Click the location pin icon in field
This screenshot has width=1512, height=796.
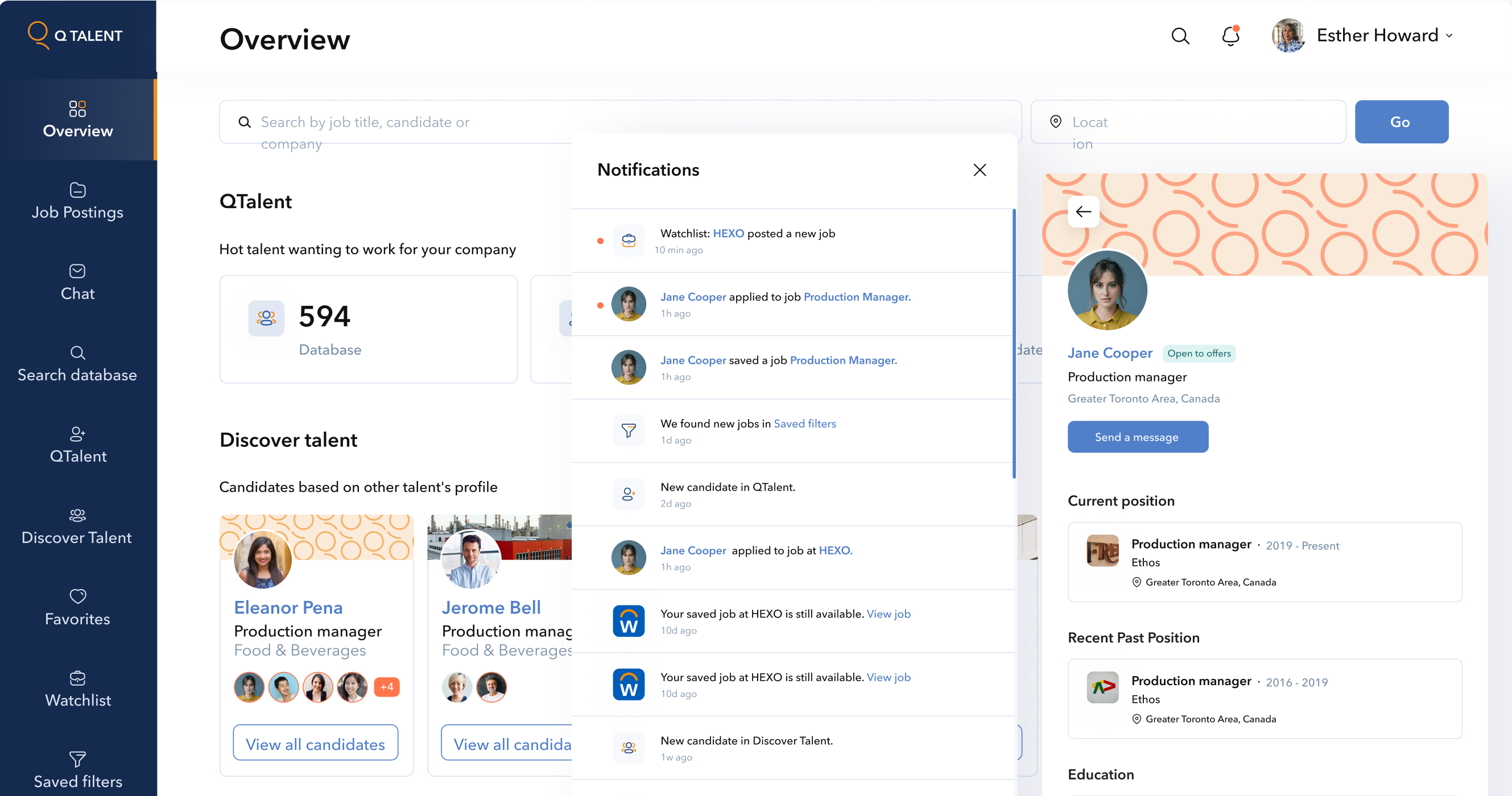pyautogui.click(x=1056, y=122)
